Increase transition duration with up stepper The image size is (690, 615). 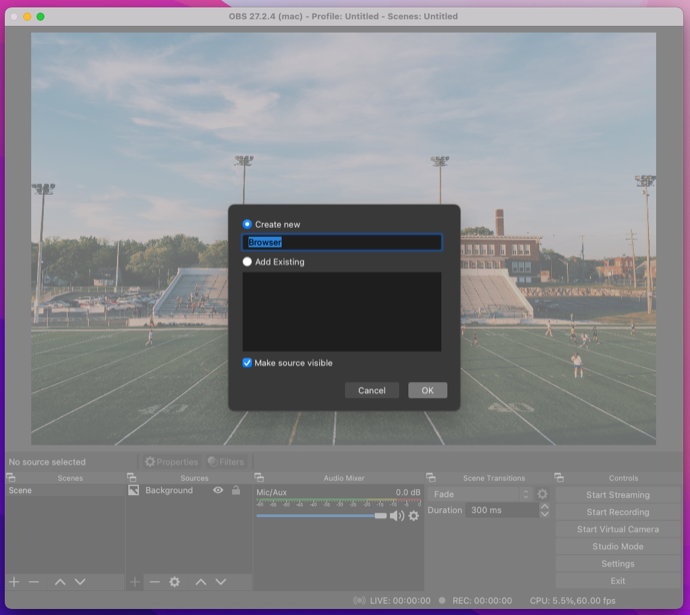coord(545,507)
